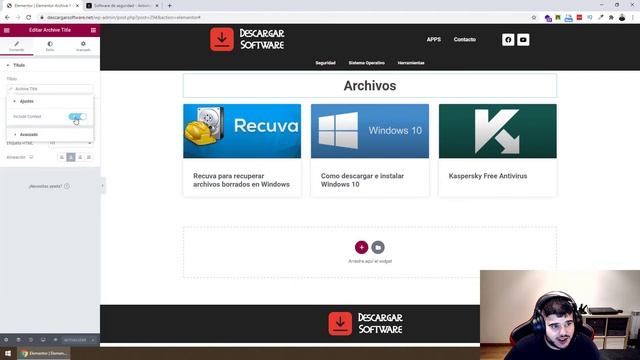Image resolution: width=640 pixels, height=360 pixels.
Task: Align the title to the right
Action: (80, 157)
